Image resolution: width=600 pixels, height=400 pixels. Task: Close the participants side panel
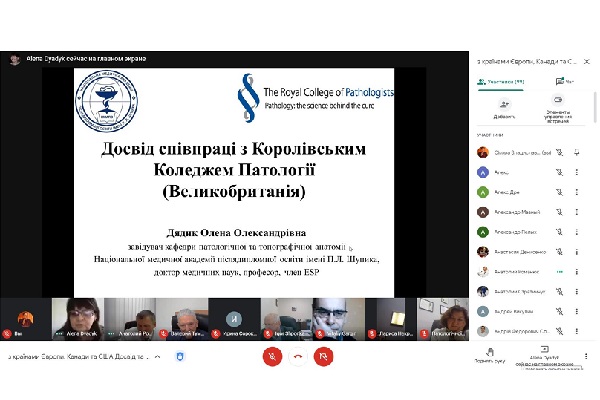coord(587,61)
